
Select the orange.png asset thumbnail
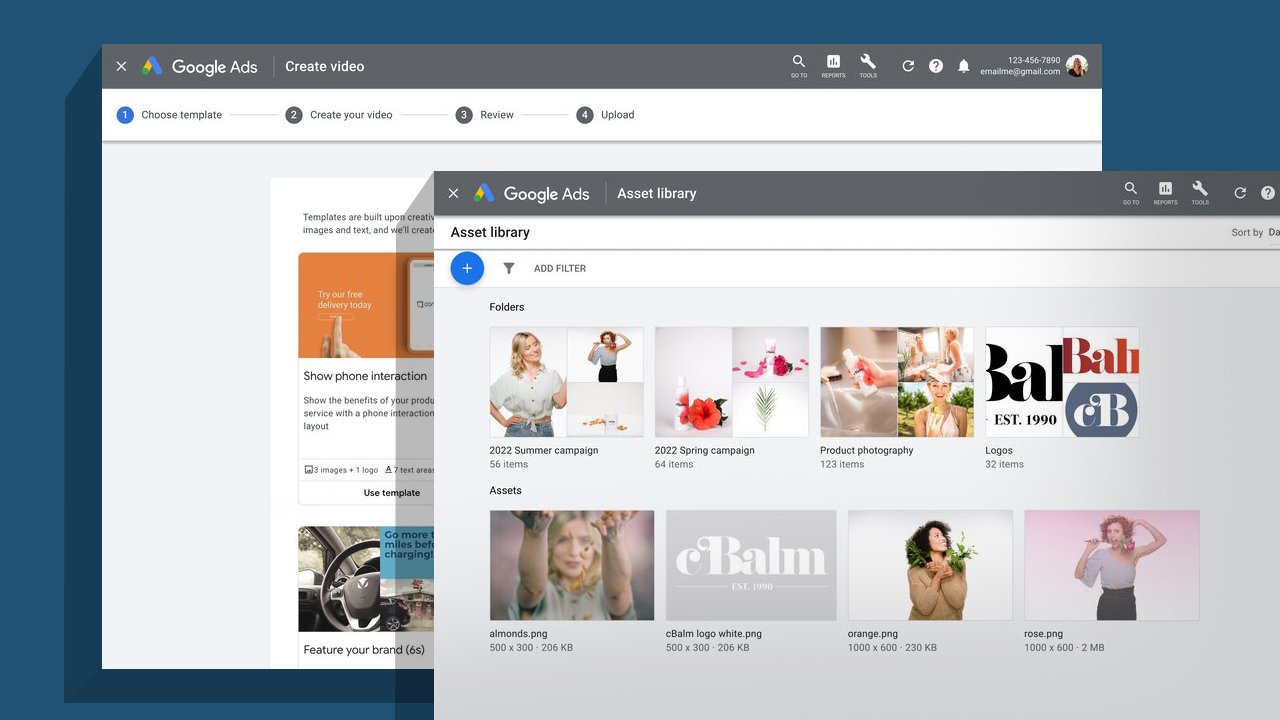click(x=930, y=565)
